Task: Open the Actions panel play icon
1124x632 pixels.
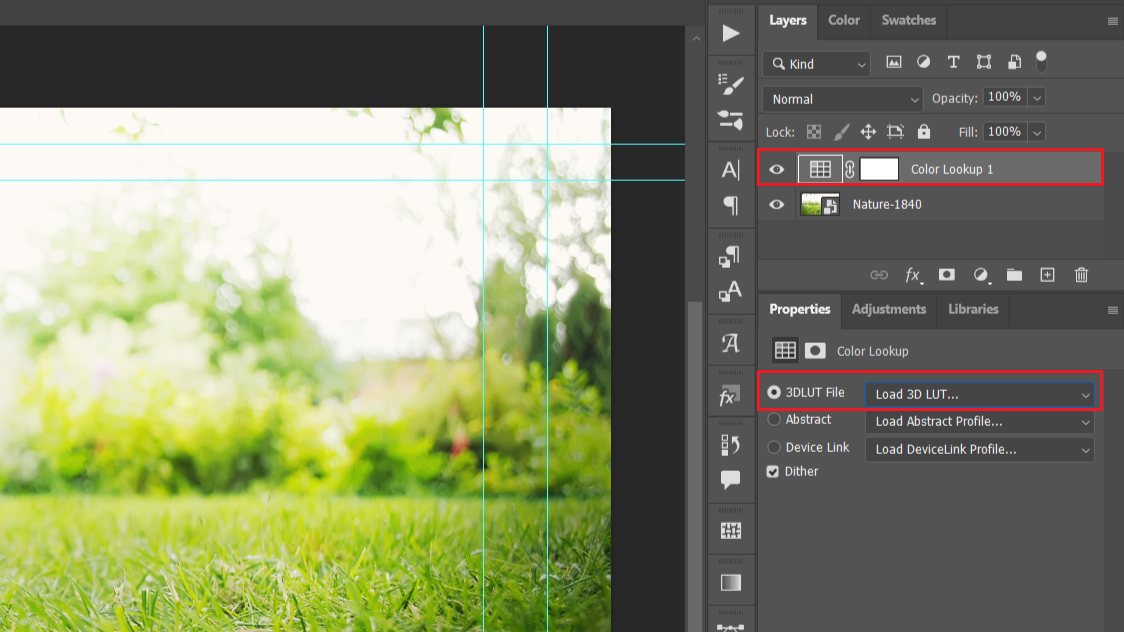Action: (731, 33)
